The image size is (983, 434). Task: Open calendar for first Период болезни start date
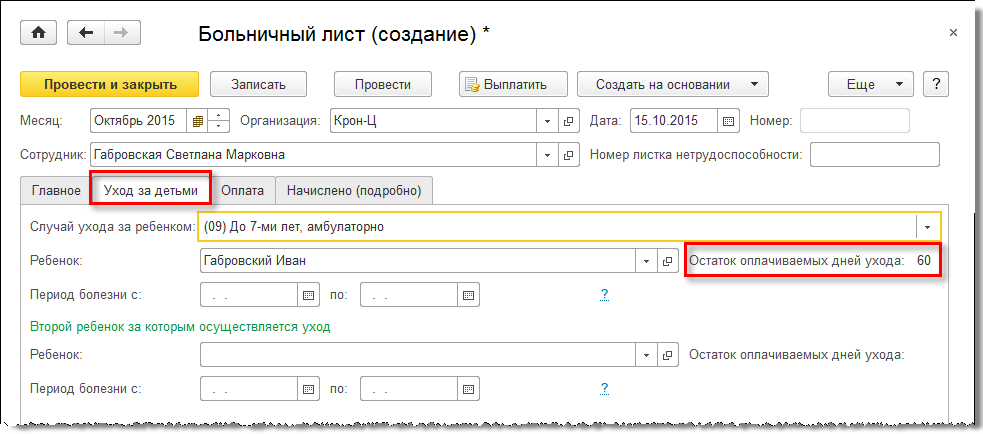point(308,295)
